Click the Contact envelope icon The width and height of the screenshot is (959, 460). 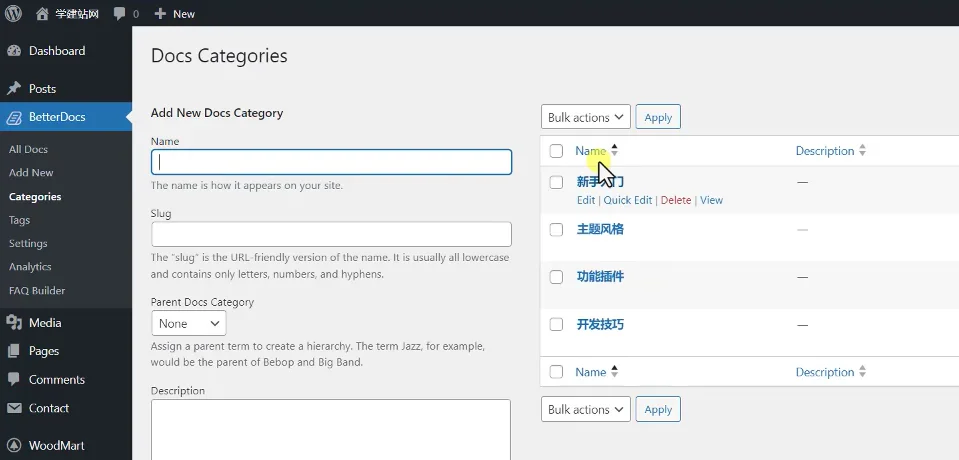pyautogui.click(x=14, y=408)
